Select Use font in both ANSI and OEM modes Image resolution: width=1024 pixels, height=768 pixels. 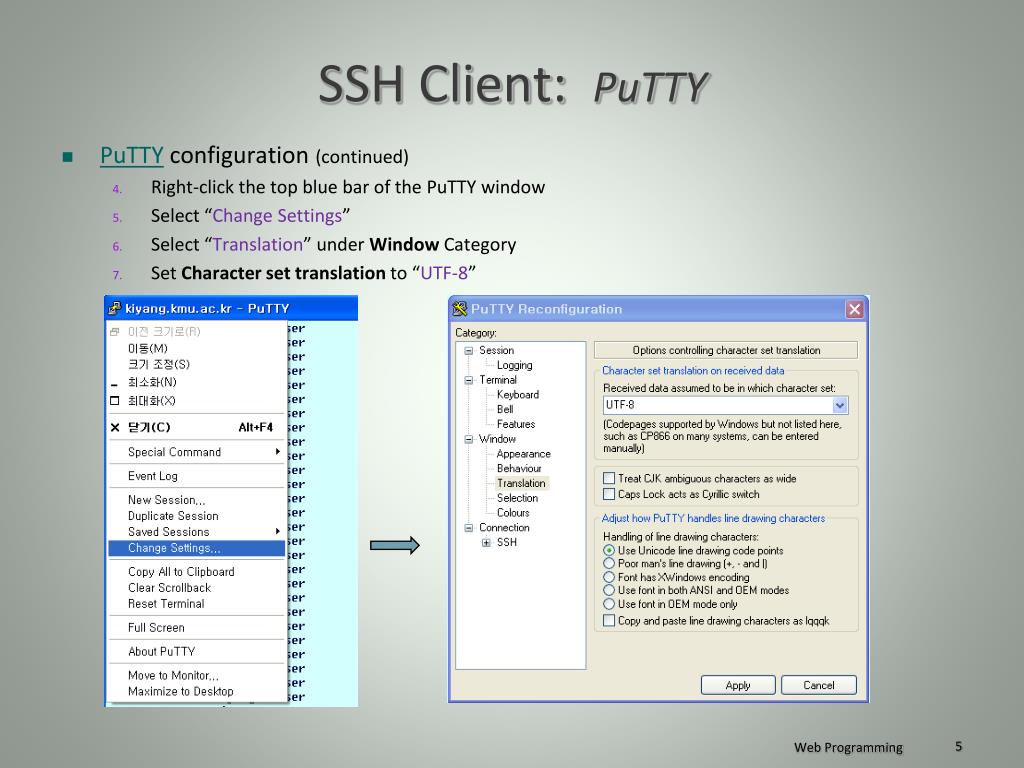coord(609,590)
